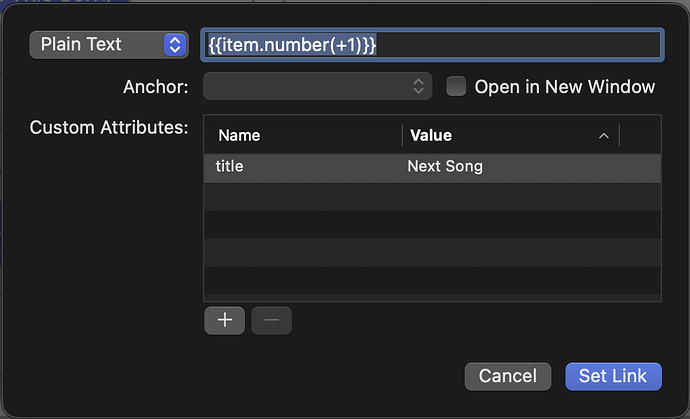The width and height of the screenshot is (690, 419).
Task: Click the sort arrow in Value header
Action: click(603, 135)
